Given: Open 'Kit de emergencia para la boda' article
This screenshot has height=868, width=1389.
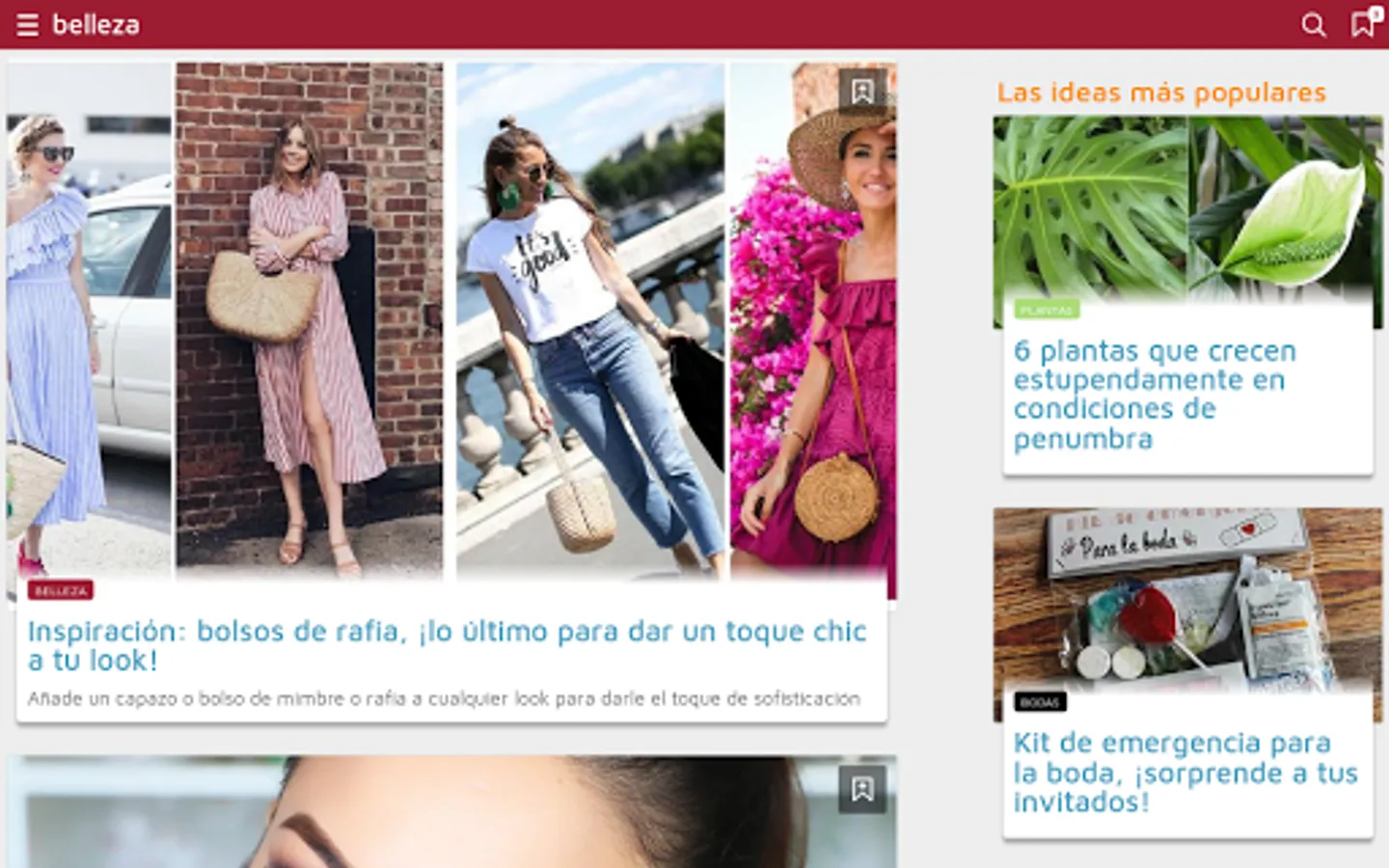Looking at the screenshot, I should (x=1185, y=772).
